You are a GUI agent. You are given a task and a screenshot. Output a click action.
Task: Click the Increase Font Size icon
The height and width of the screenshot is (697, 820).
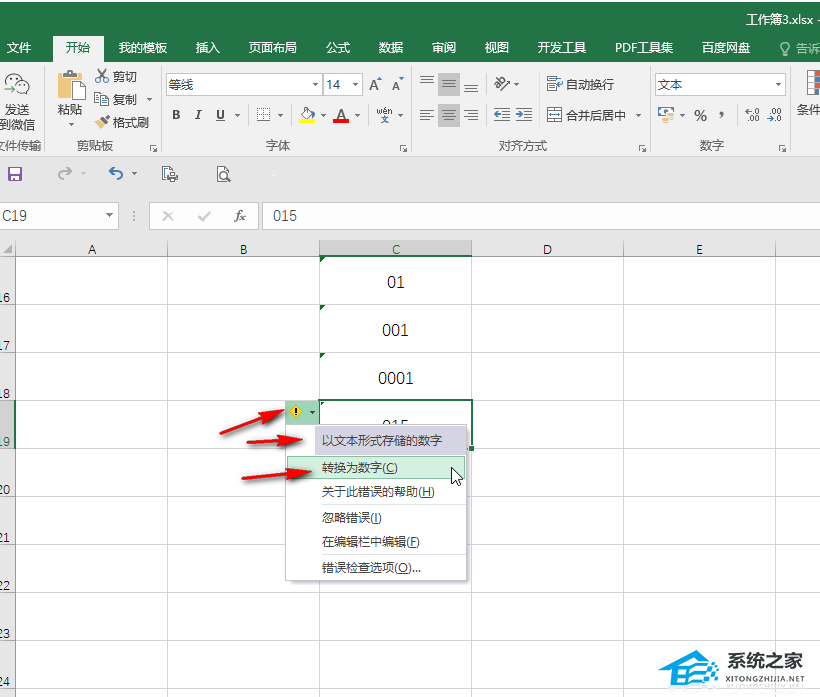coord(374,85)
